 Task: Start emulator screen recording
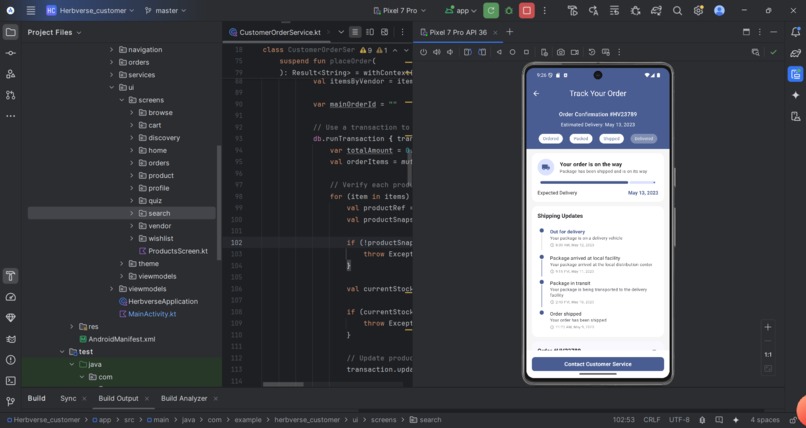tap(575, 52)
